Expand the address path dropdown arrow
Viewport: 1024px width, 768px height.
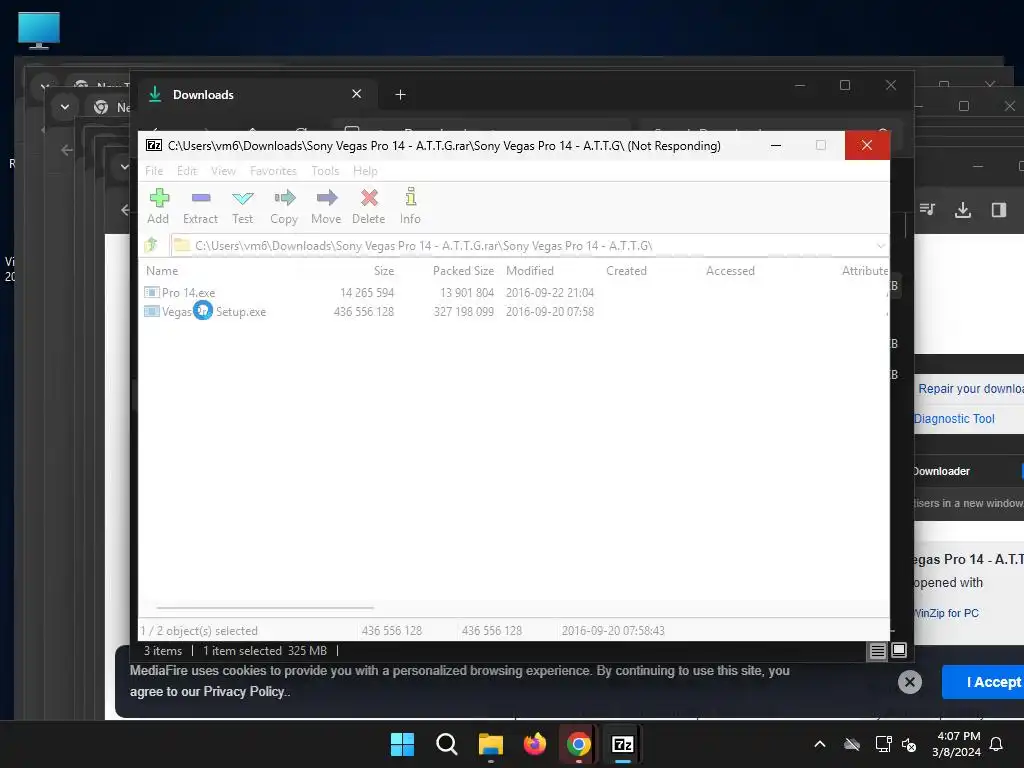880,246
